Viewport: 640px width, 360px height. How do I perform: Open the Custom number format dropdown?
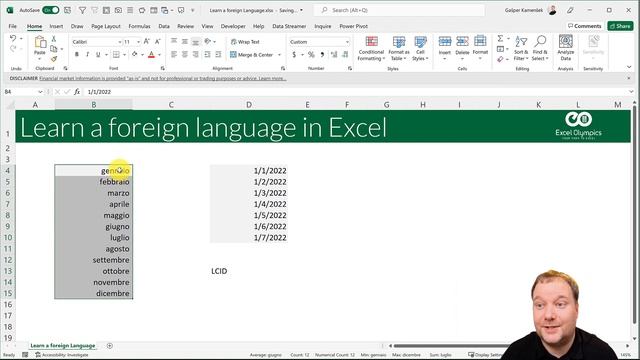[x=347, y=42]
